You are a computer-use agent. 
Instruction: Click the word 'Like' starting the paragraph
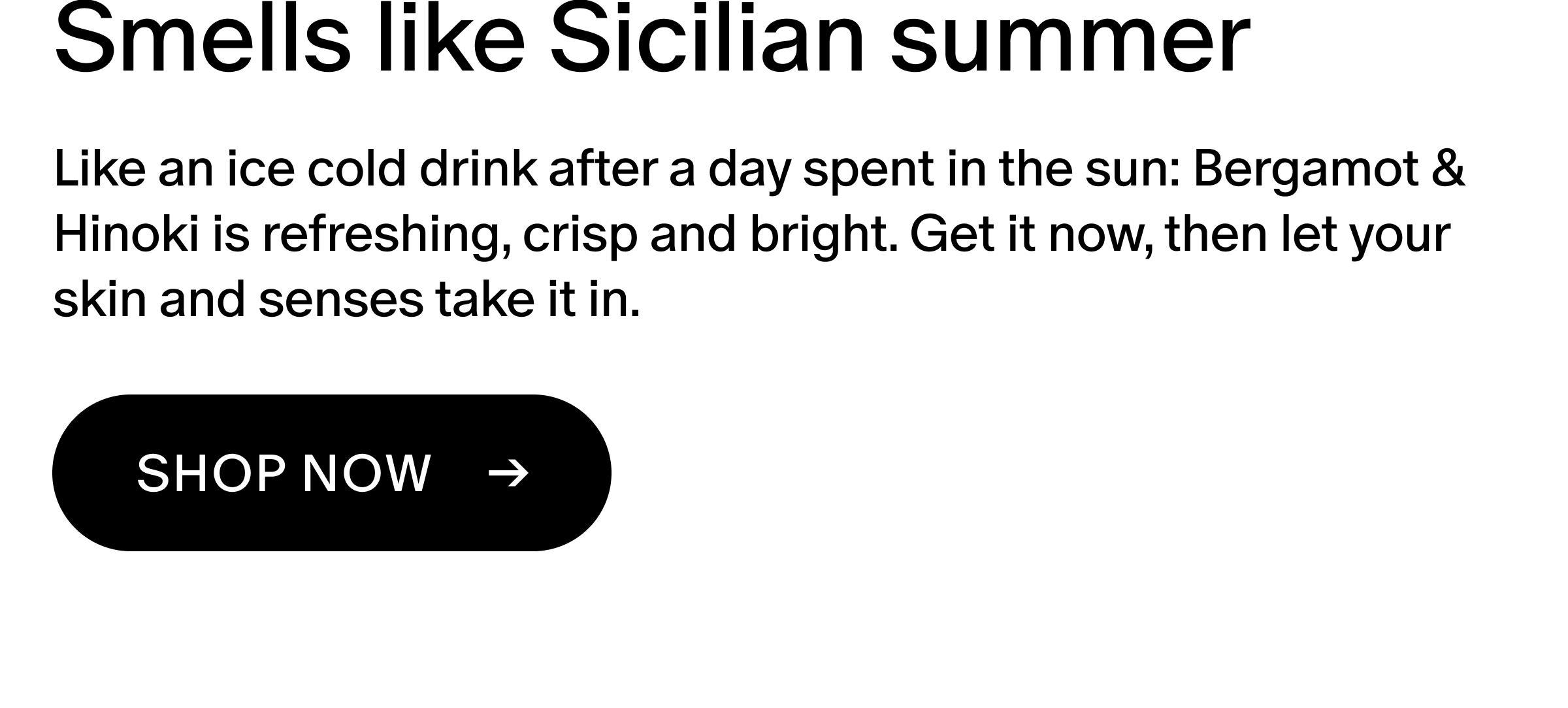(x=100, y=169)
